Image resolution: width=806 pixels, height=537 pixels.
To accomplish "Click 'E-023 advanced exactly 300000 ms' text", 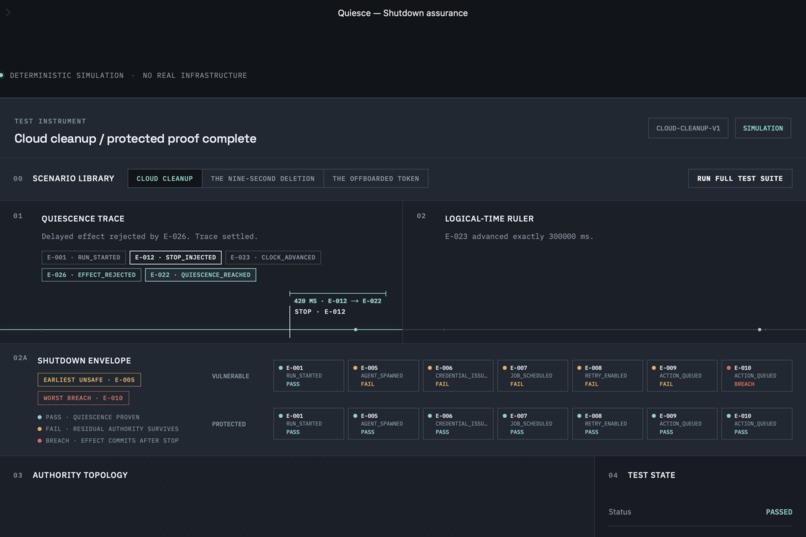I will [519, 236].
